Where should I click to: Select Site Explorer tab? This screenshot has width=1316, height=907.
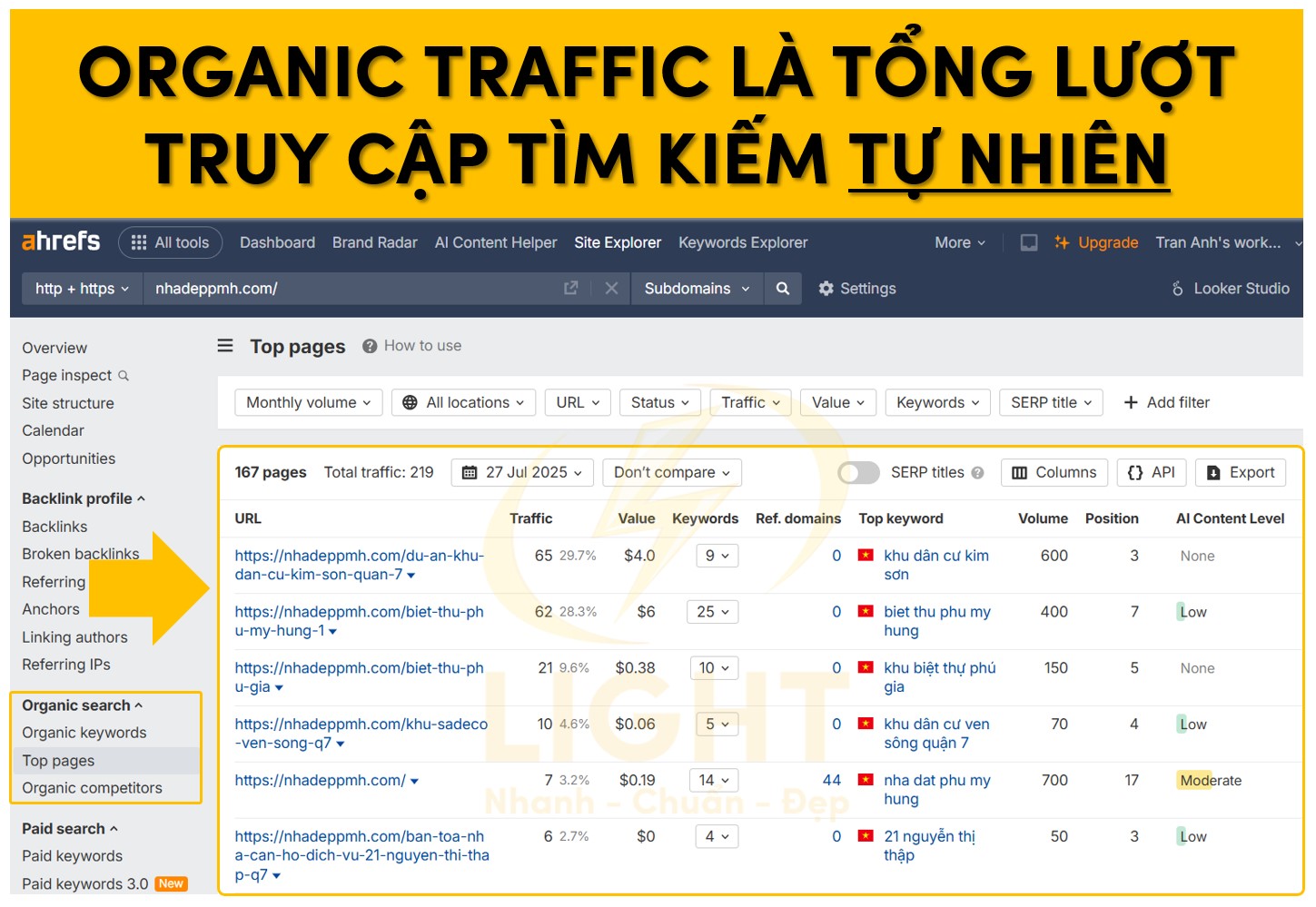pyautogui.click(x=618, y=242)
